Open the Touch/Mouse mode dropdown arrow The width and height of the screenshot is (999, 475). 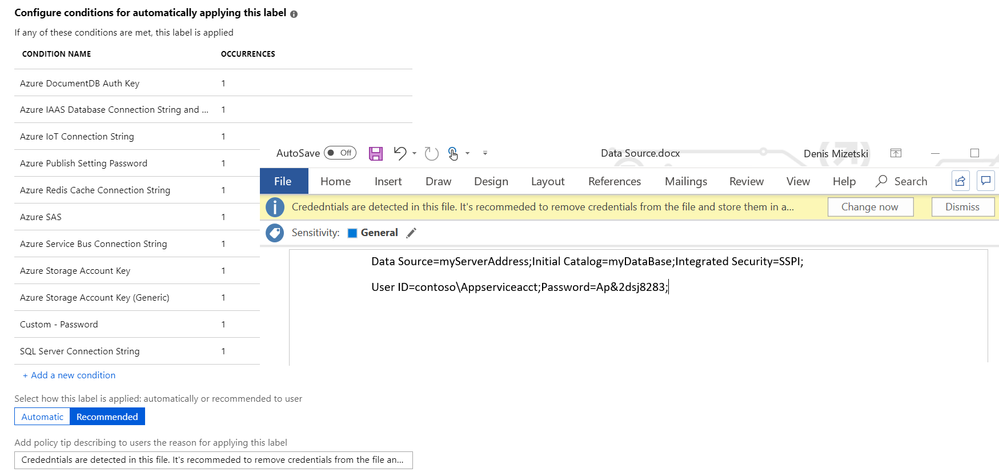467,153
